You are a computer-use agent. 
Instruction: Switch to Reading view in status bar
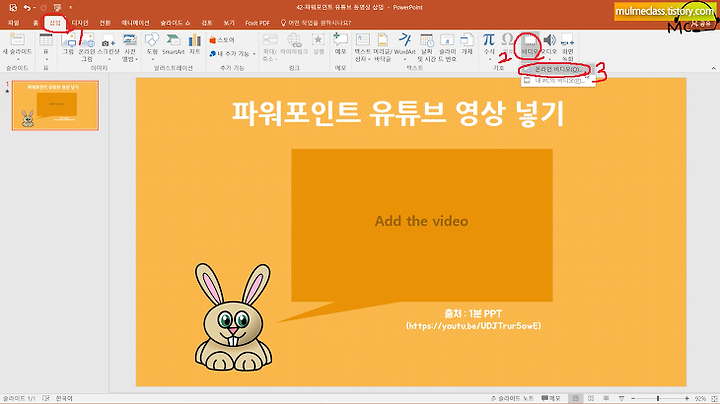point(606,398)
